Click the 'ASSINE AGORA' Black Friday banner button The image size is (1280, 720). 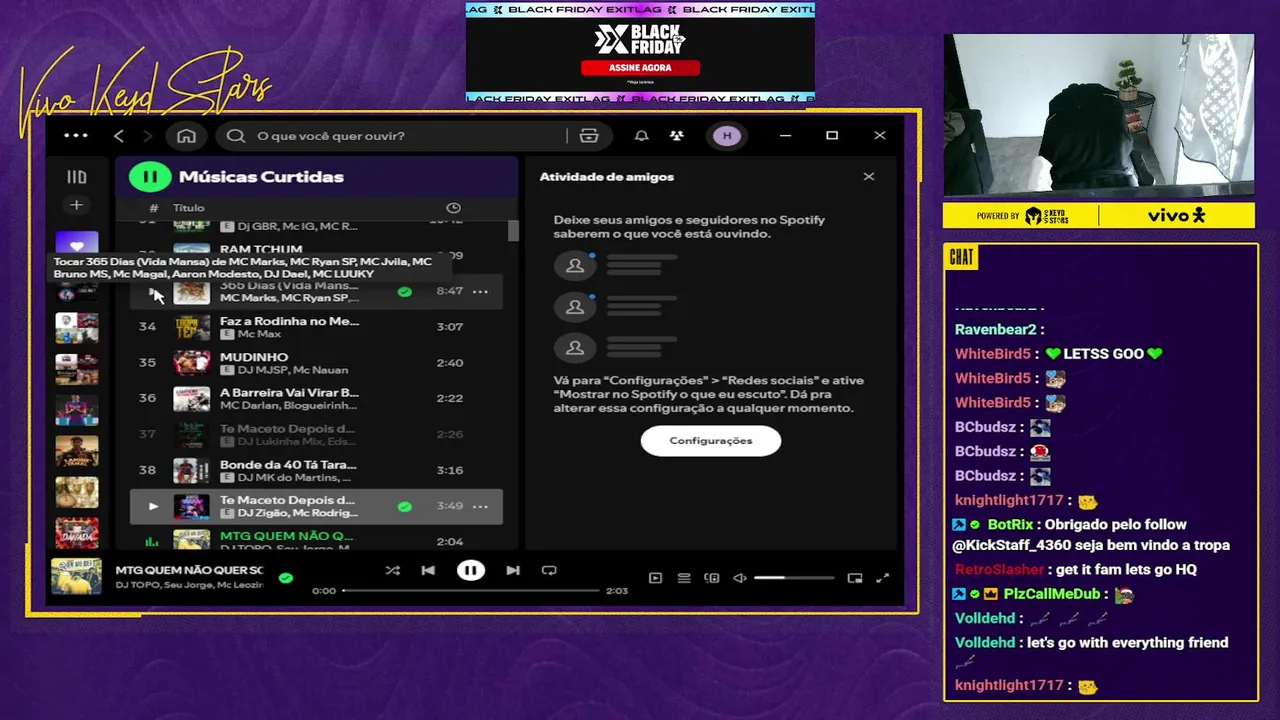tap(641, 68)
